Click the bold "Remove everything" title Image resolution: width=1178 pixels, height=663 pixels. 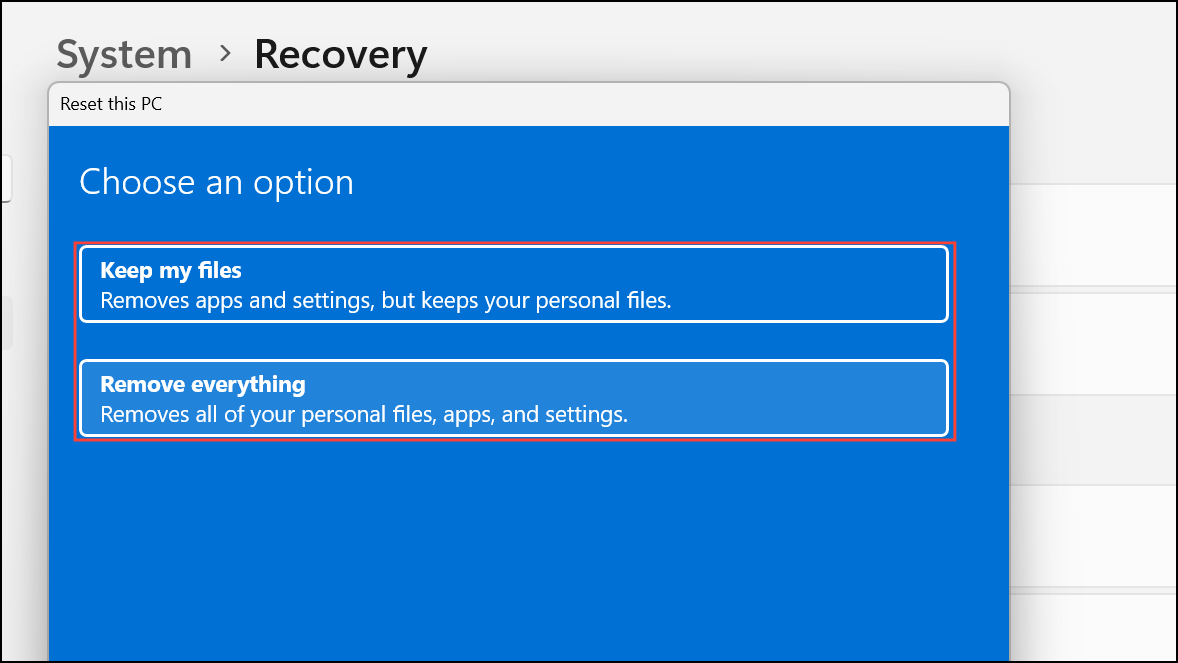[x=203, y=384]
